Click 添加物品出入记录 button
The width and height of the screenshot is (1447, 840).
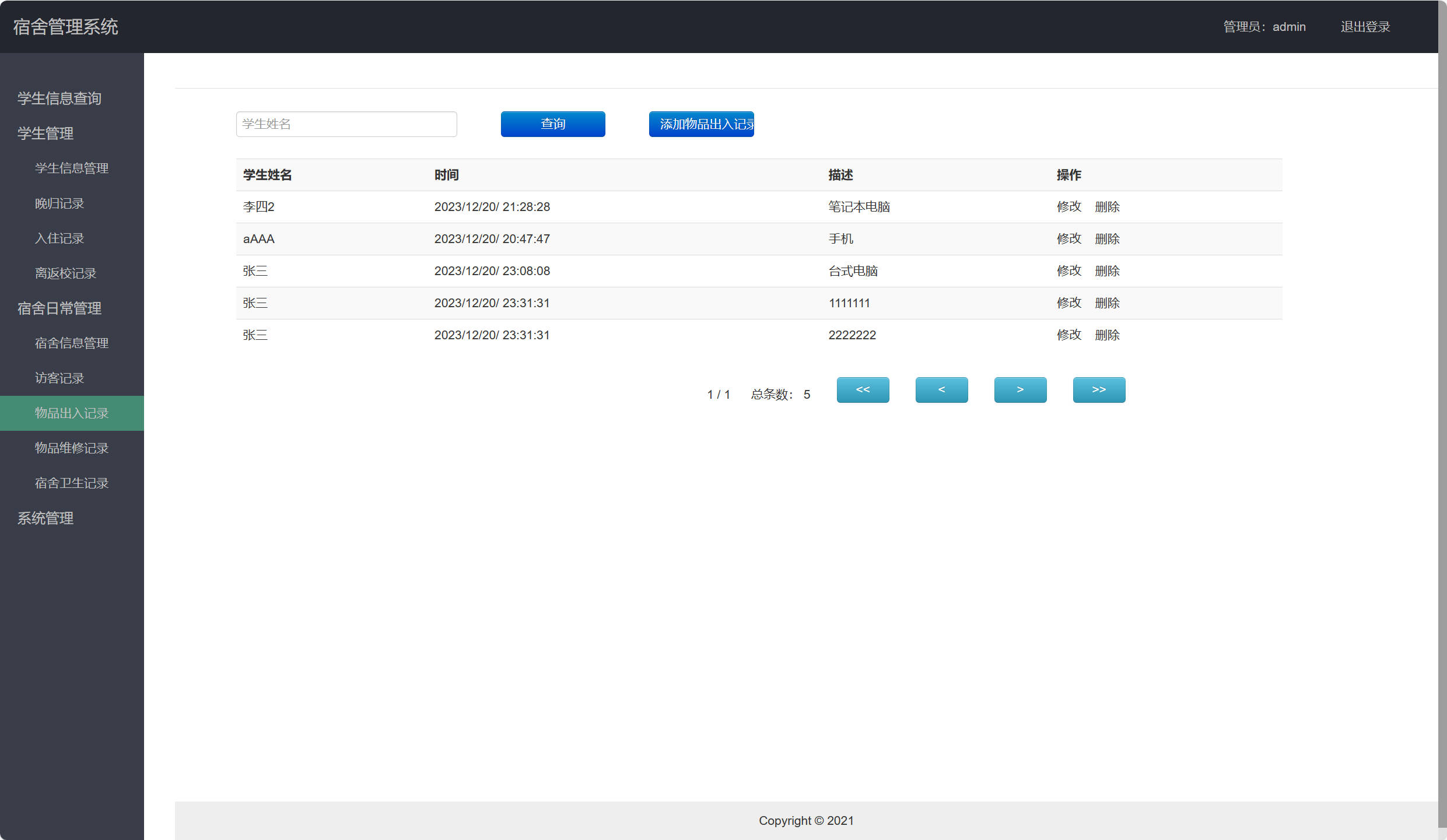pyautogui.click(x=701, y=124)
